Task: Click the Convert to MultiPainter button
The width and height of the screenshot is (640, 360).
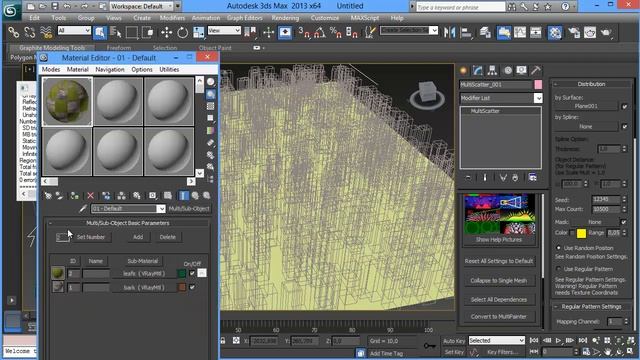Action: 499,317
